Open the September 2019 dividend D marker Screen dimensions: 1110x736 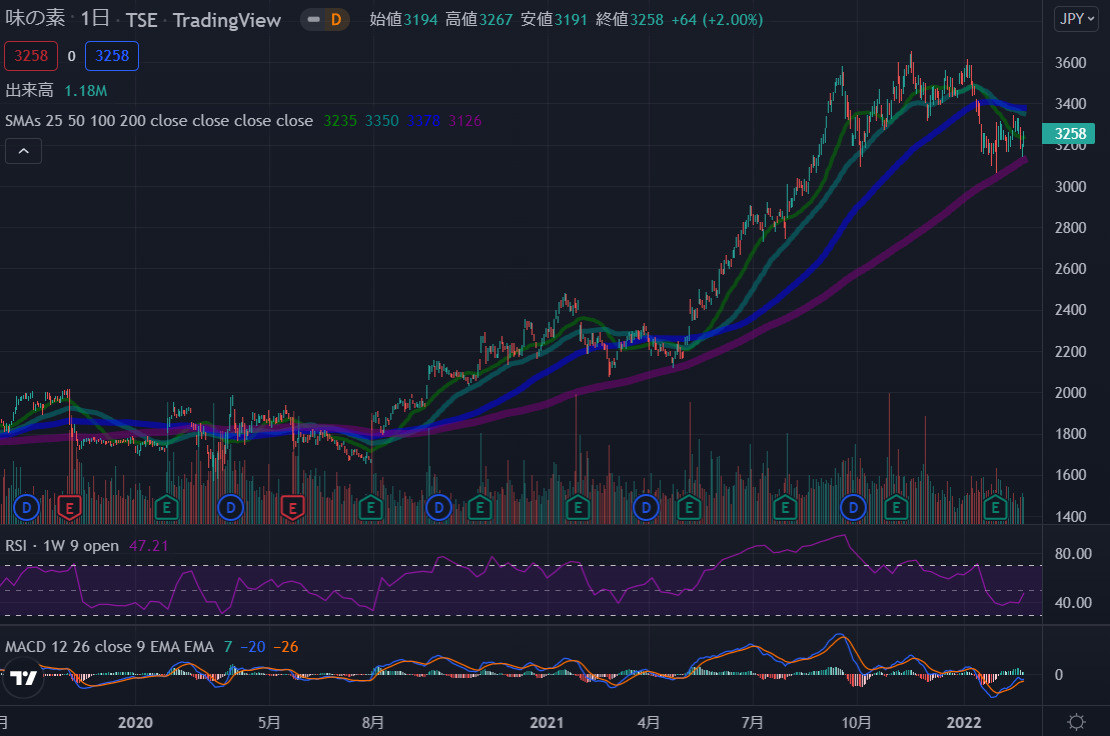(26, 507)
